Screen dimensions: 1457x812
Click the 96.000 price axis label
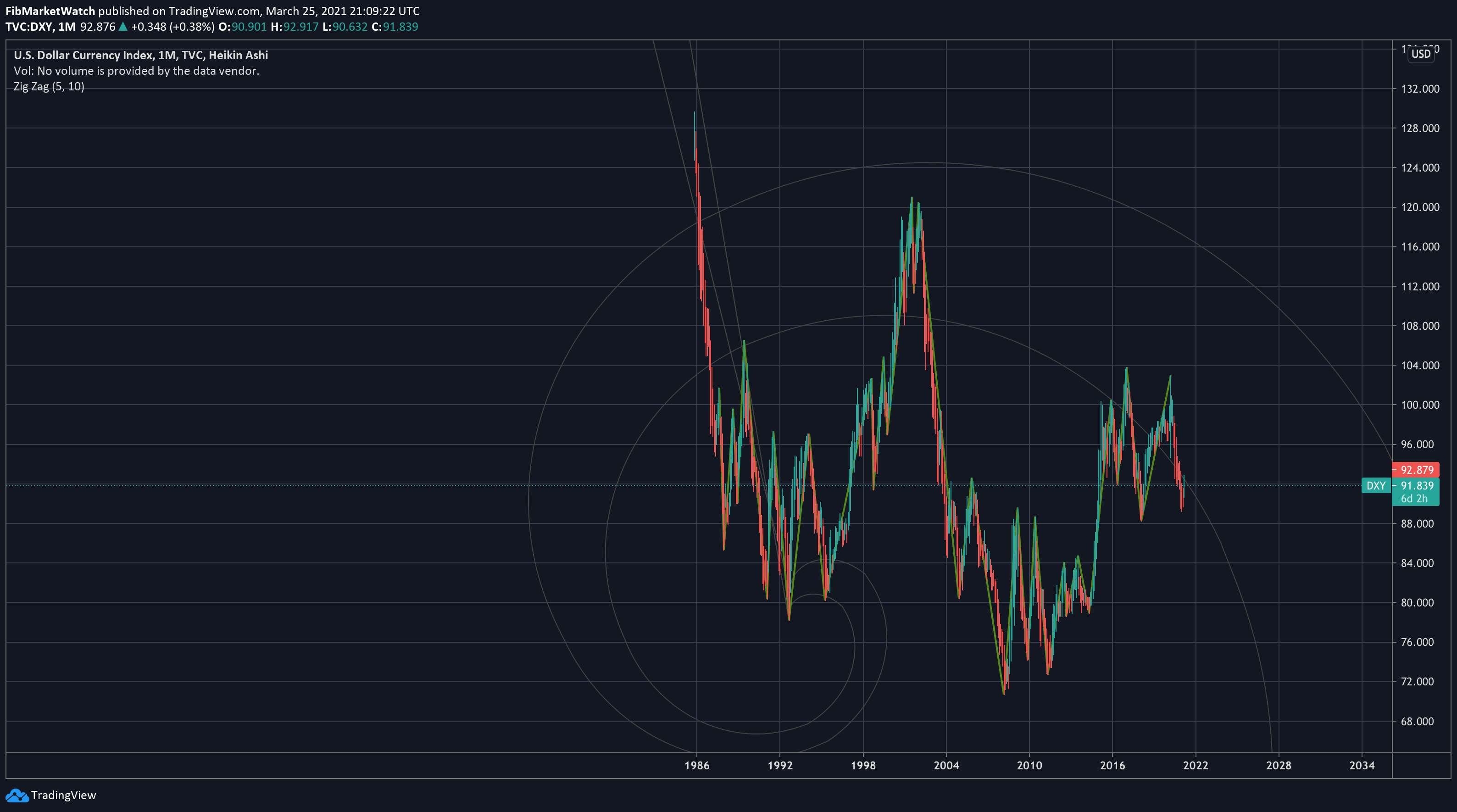(1418, 445)
